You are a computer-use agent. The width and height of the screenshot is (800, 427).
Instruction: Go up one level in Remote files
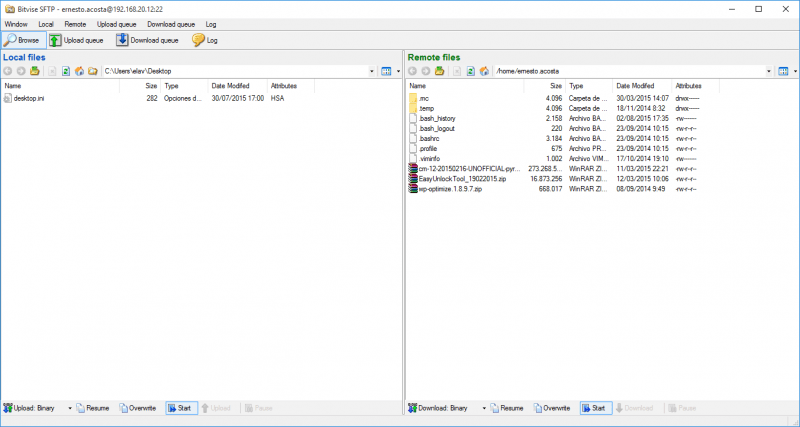click(439, 72)
